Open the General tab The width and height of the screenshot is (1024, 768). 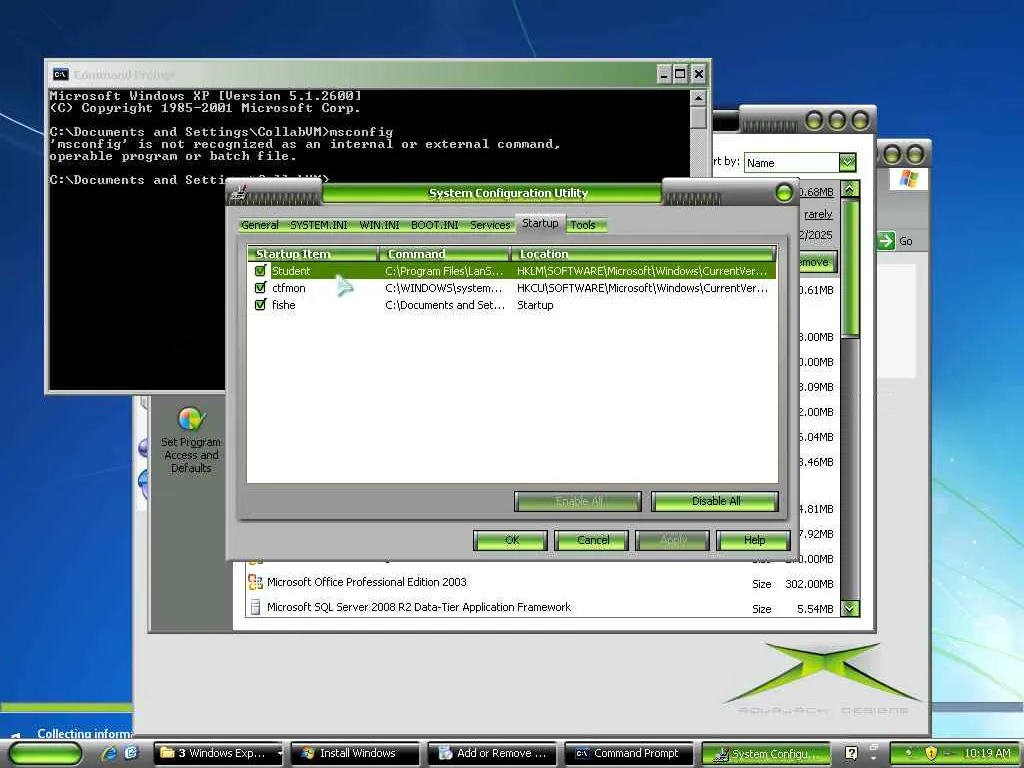[259, 225]
